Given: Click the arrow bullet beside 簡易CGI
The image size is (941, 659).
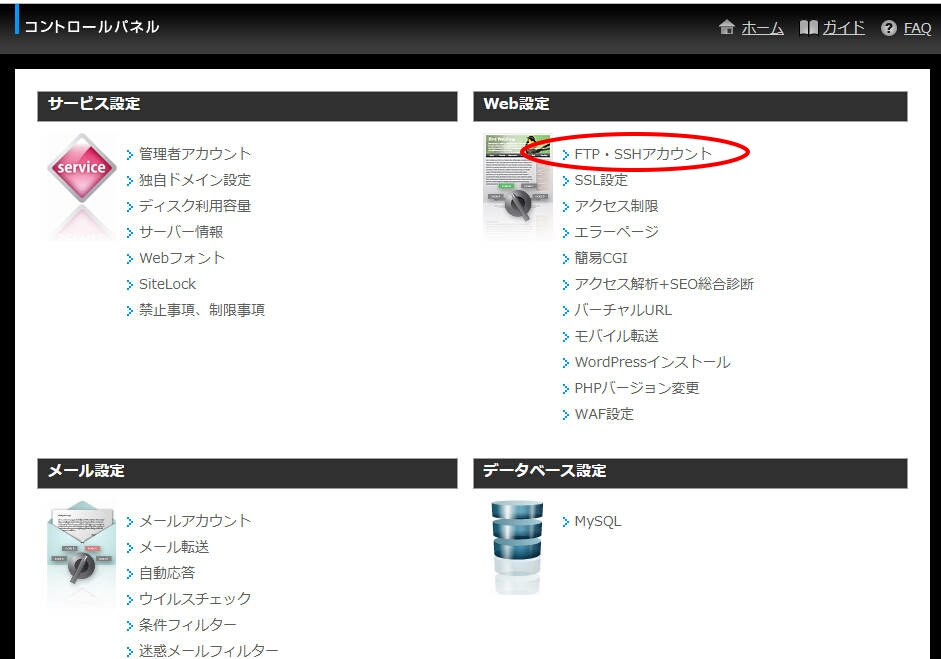Looking at the screenshot, I should [x=565, y=259].
